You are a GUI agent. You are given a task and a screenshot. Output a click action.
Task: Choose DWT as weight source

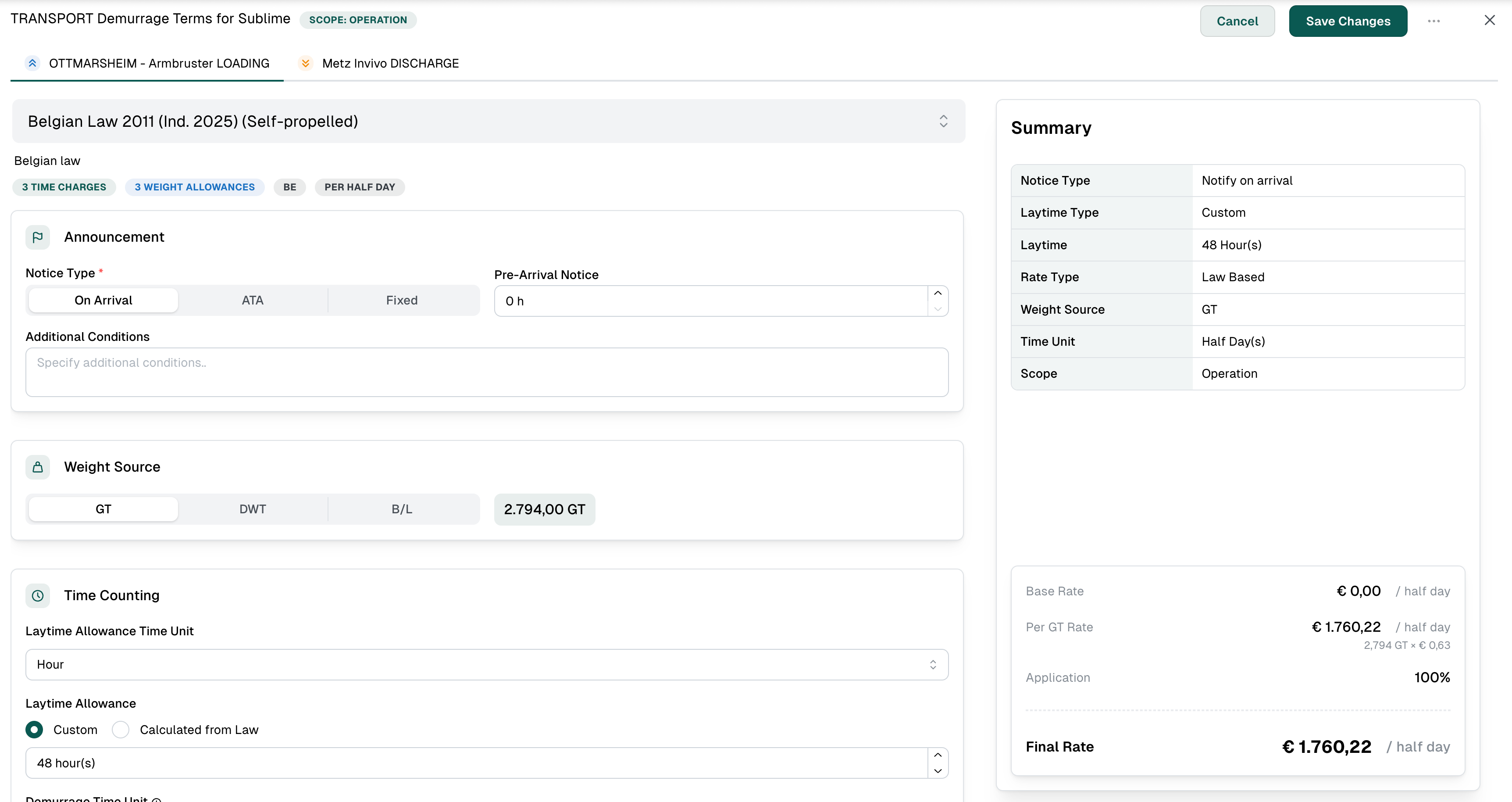point(253,509)
